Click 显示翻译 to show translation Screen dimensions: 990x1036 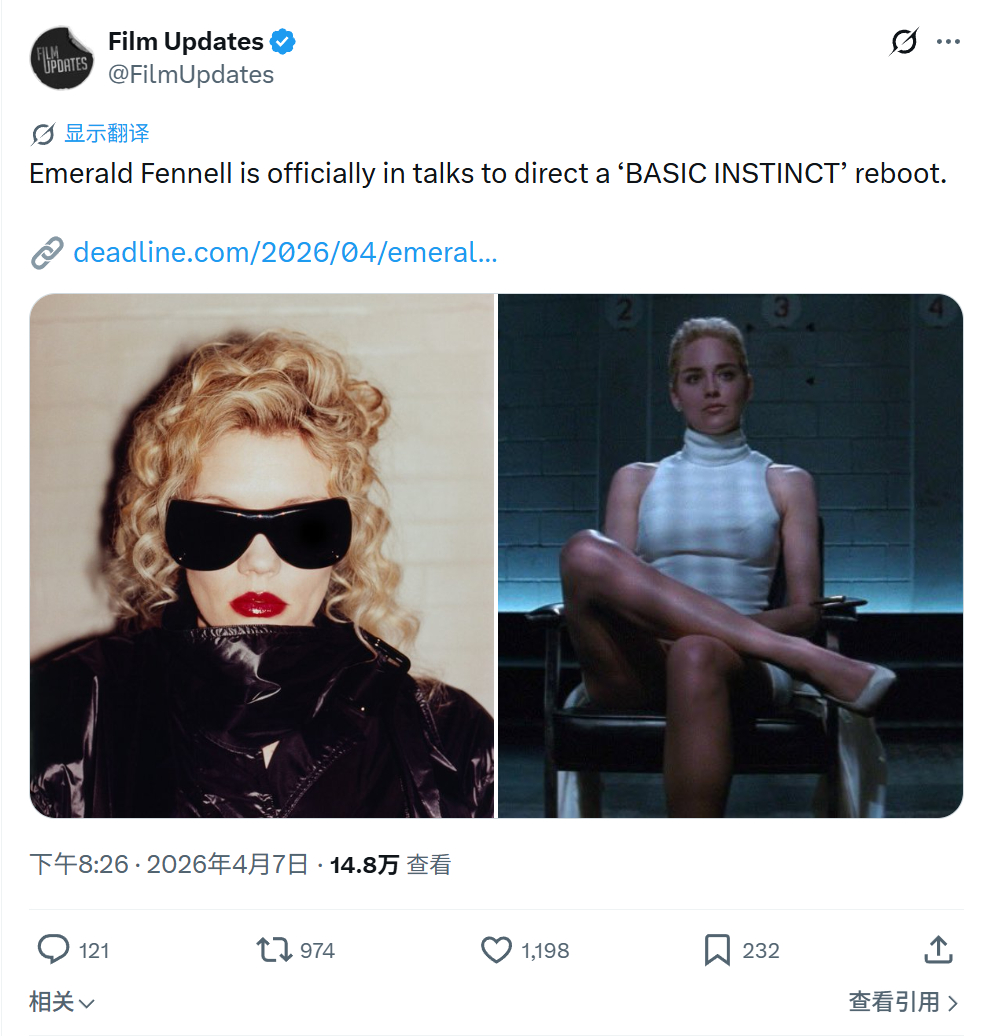tap(106, 133)
